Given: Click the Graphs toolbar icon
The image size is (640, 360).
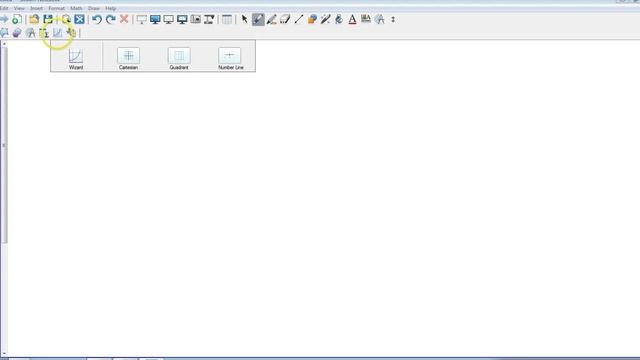Looking at the screenshot, I should click(x=58, y=33).
